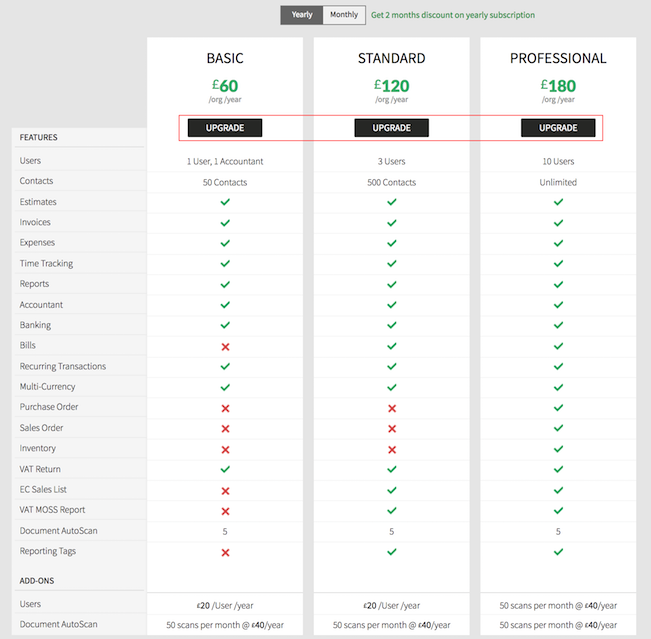Click Upgrade under Basic plan
Image resolution: width=651 pixels, height=639 pixels.
(x=225, y=128)
